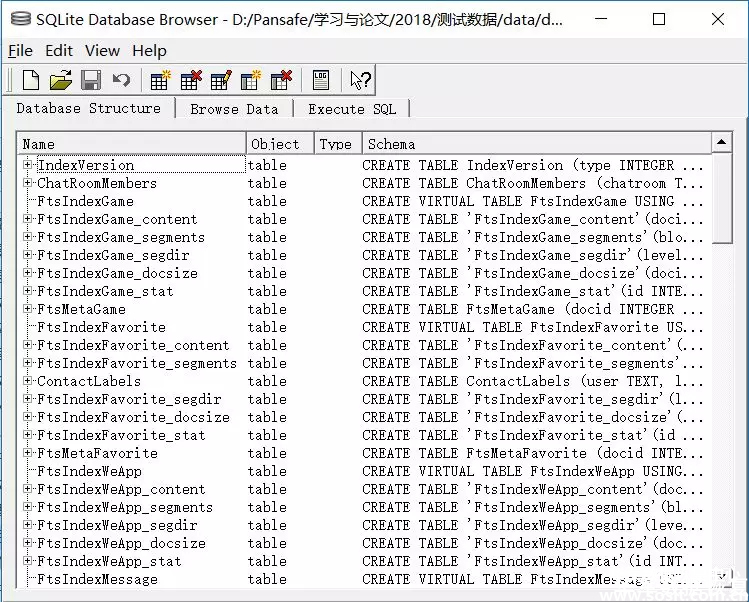Click the scrollbar up arrow
Viewport: 749px width, 602px height.
point(722,142)
